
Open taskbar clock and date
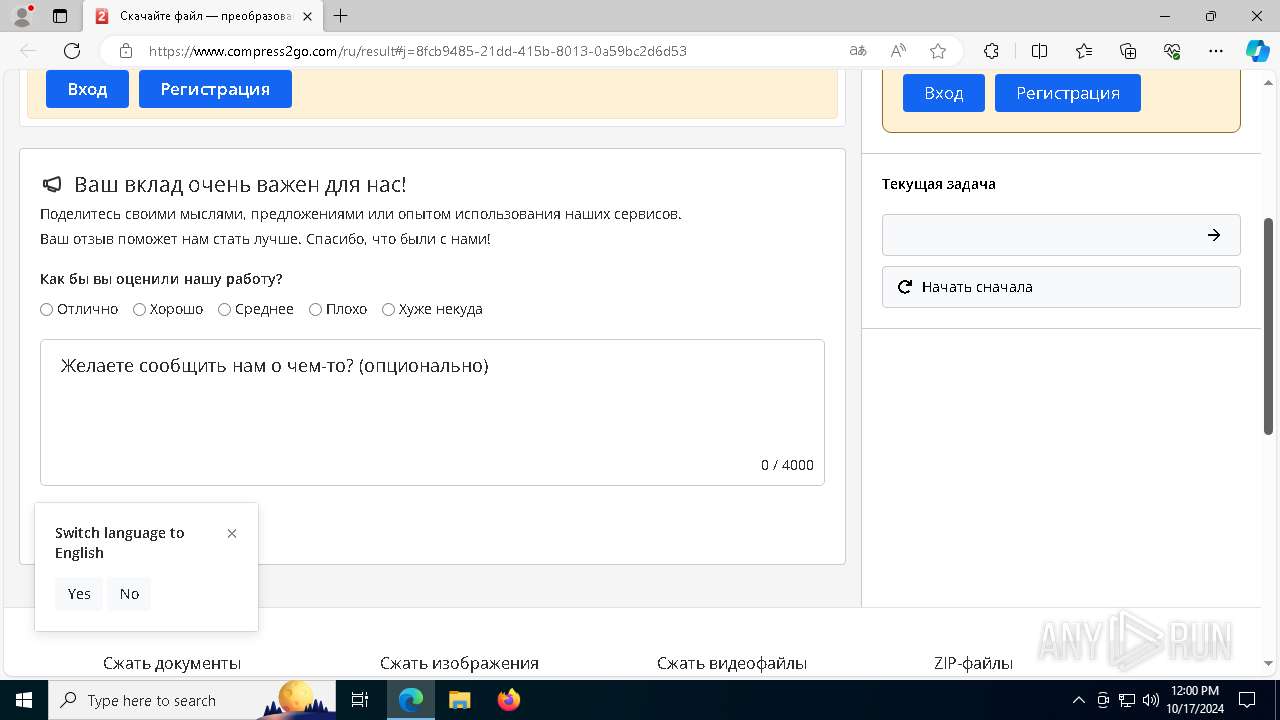(x=1194, y=700)
